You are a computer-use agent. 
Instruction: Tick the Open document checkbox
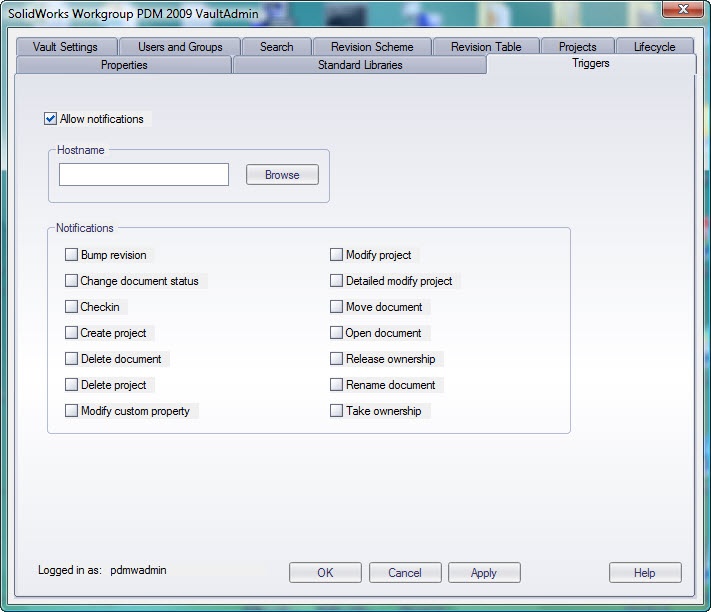[336, 333]
